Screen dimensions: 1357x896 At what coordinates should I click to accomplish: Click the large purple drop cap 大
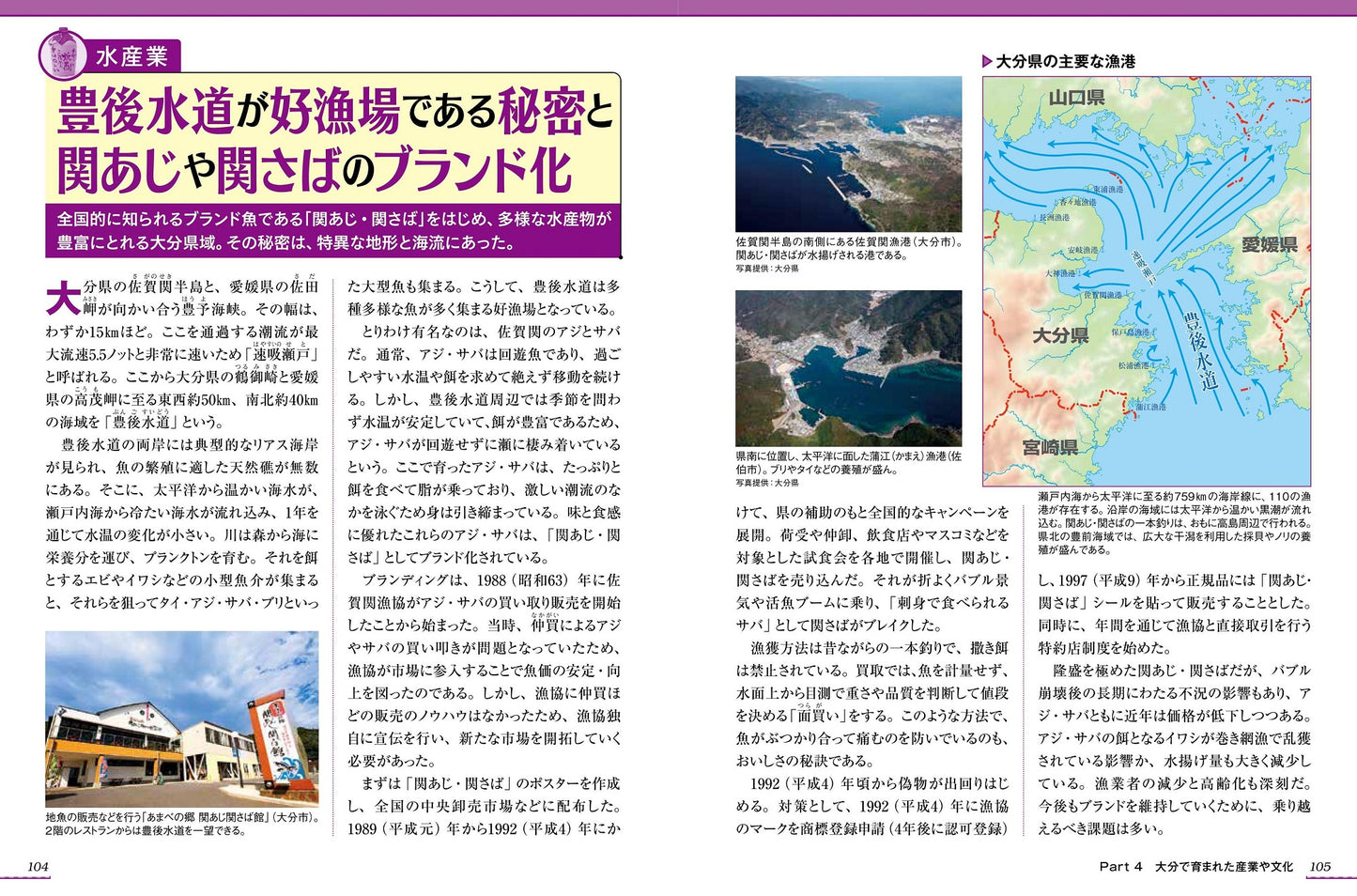tap(63, 298)
